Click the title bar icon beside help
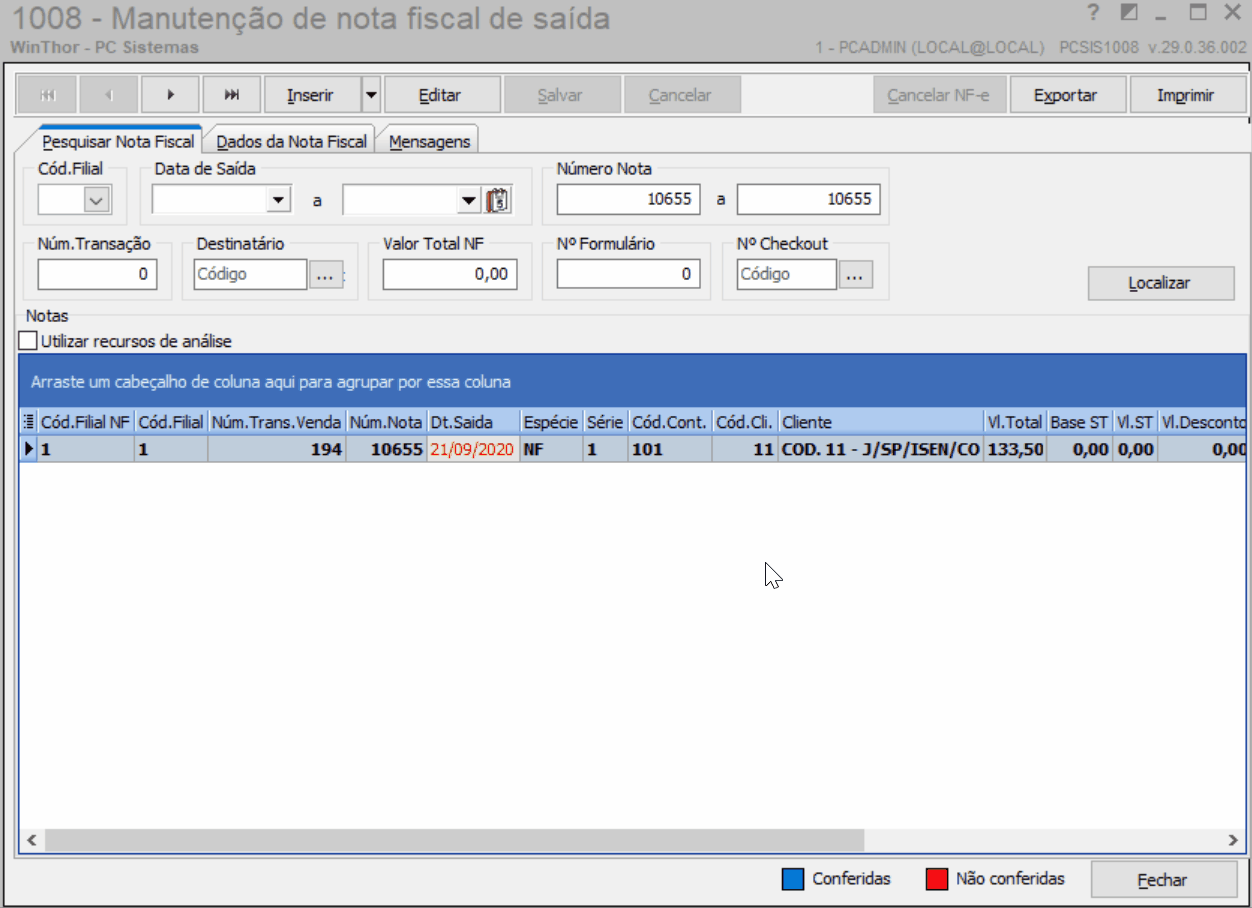Image resolution: width=1252 pixels, height=908 pixels. pyautogui.click(x=1129, y=13)
